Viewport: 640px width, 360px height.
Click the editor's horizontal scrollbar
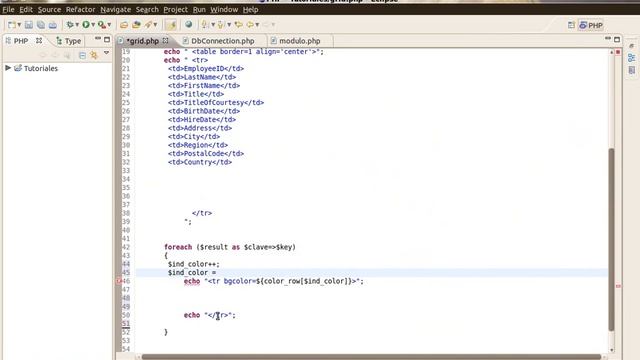pyautogui.click(x=371, y=357)
